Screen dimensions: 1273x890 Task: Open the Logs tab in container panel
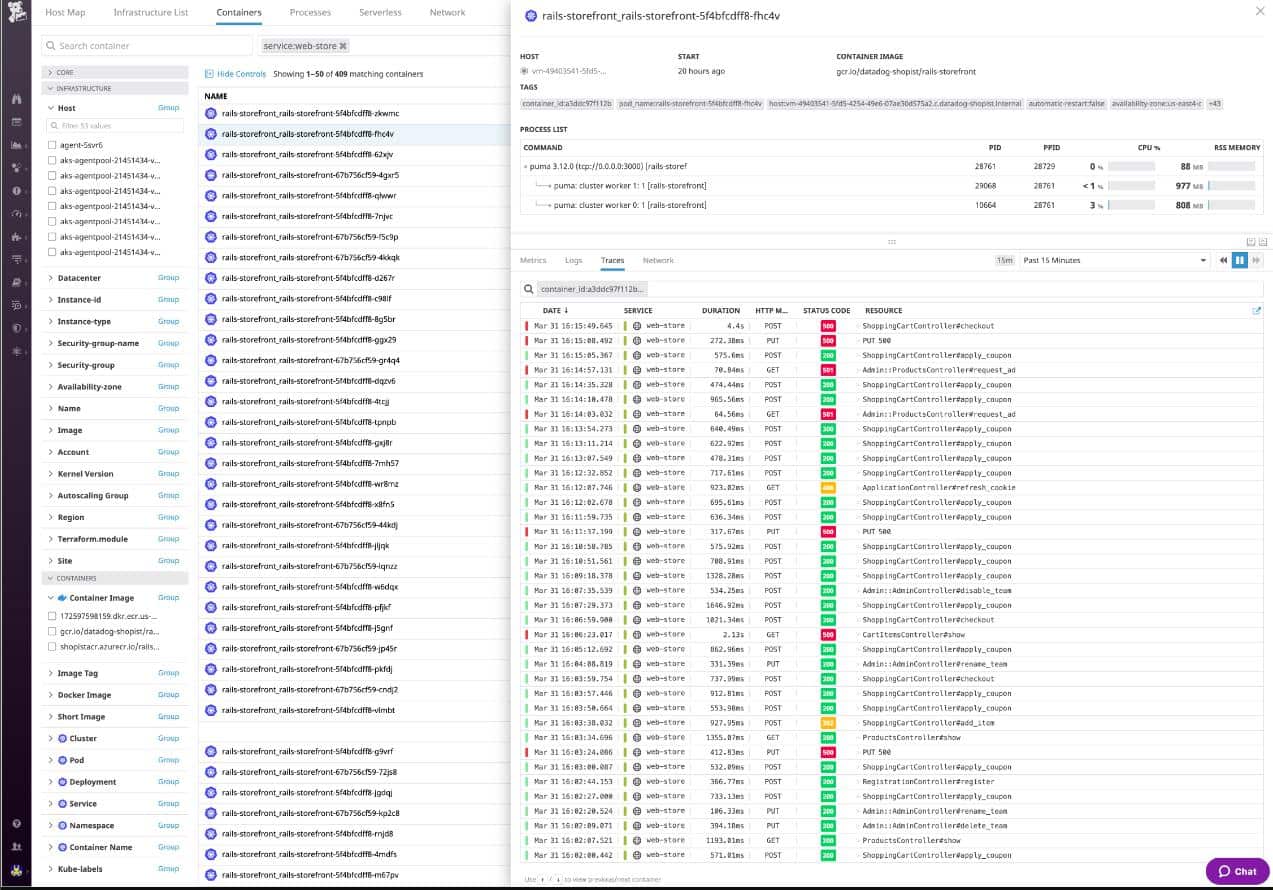(x=573, y=260)
